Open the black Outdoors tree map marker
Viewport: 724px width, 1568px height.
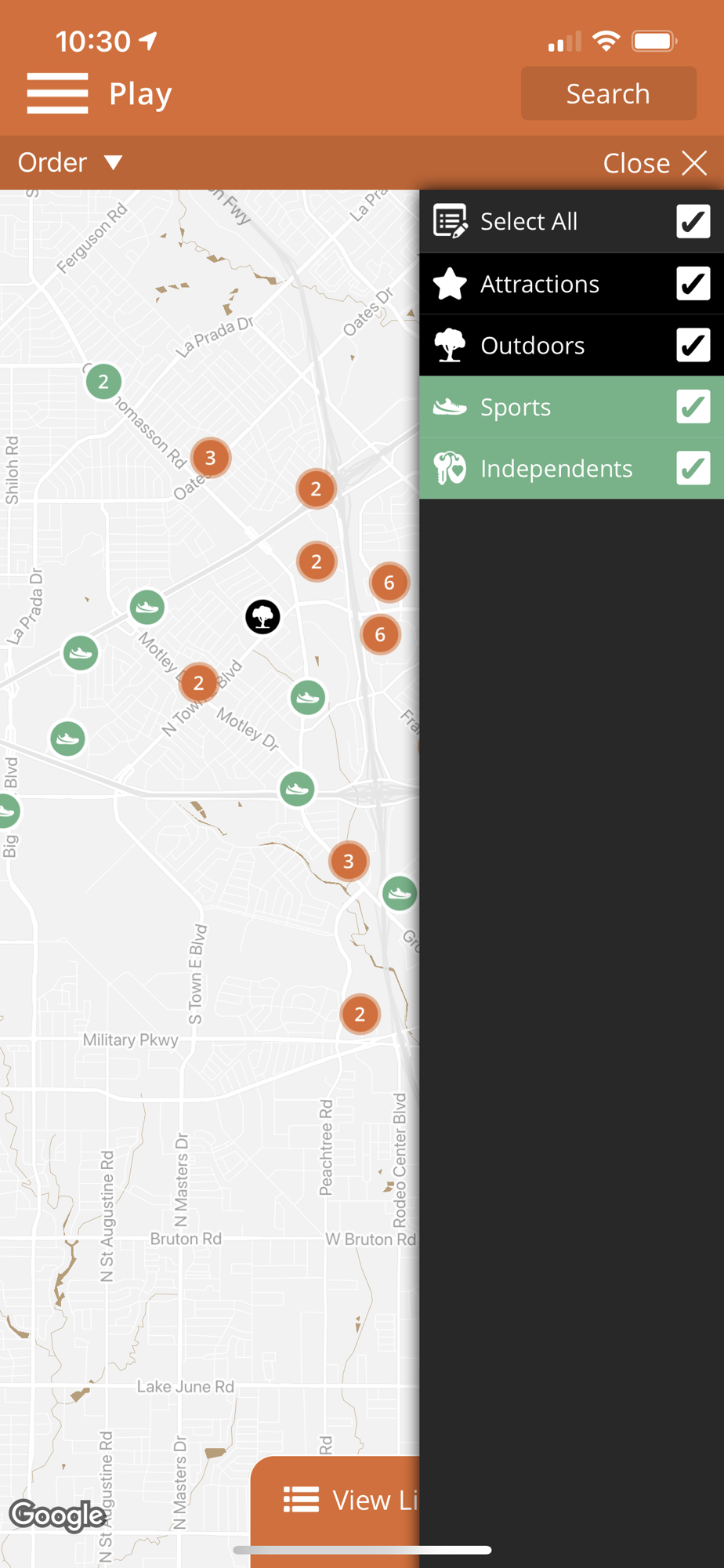click(262, 617)
